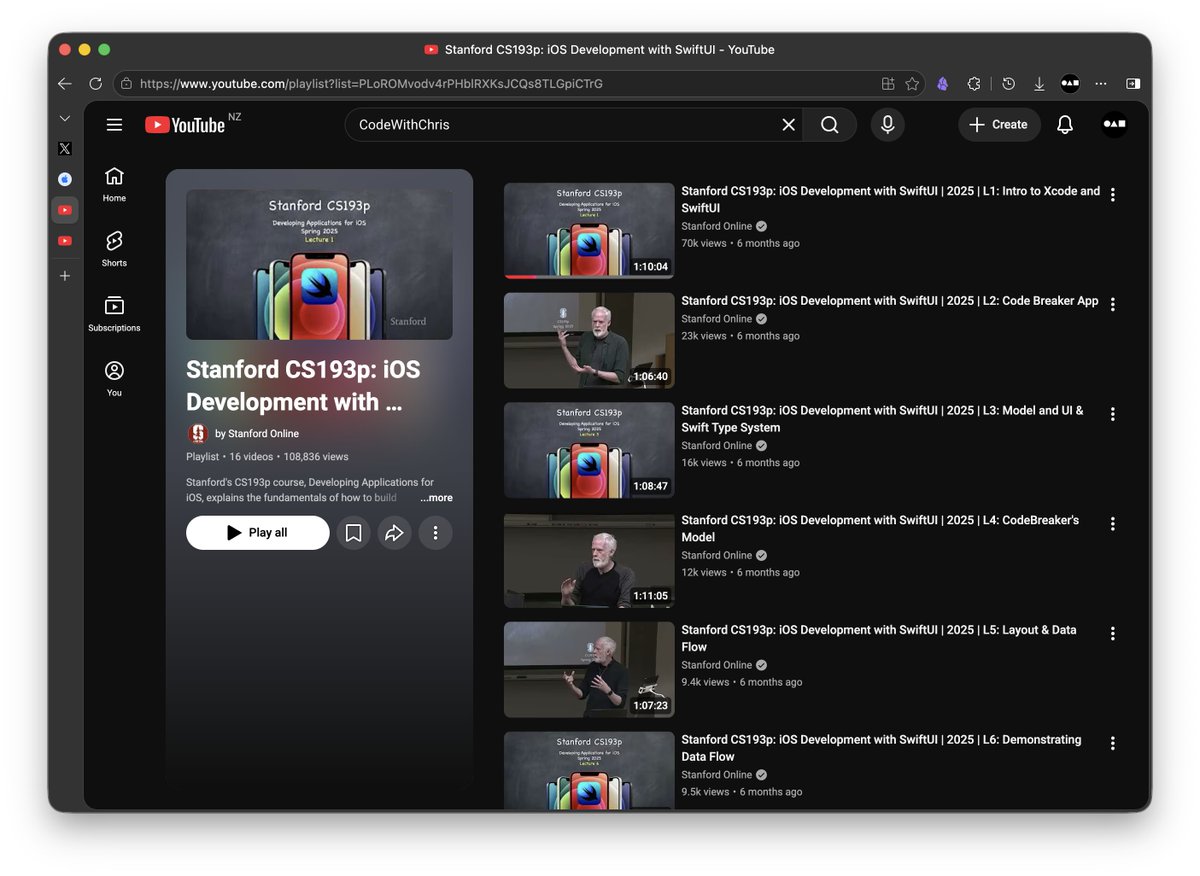Open Home in the sidebar

pyautogui.click(x=114, y=184)
